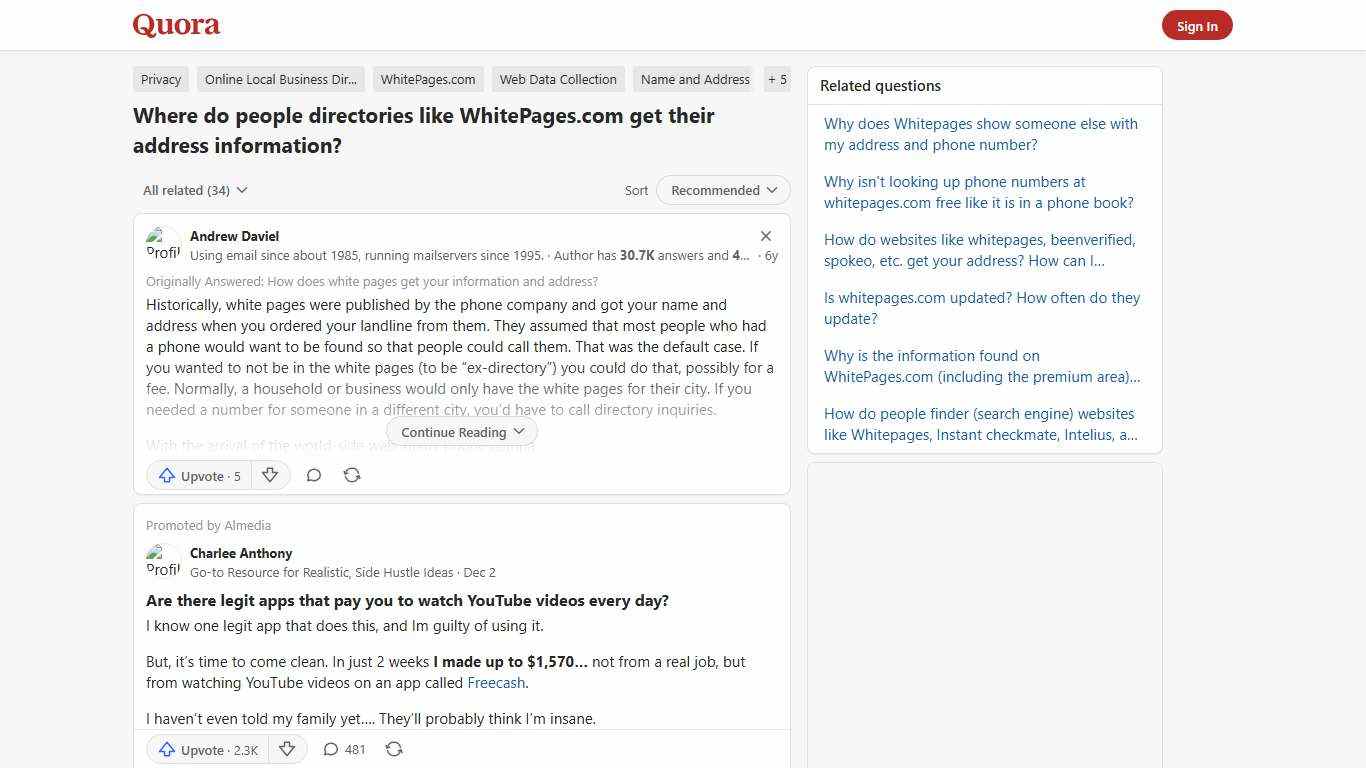Open the WhitePages.com topic page
1366x768 pixels.
pos(428,79)
